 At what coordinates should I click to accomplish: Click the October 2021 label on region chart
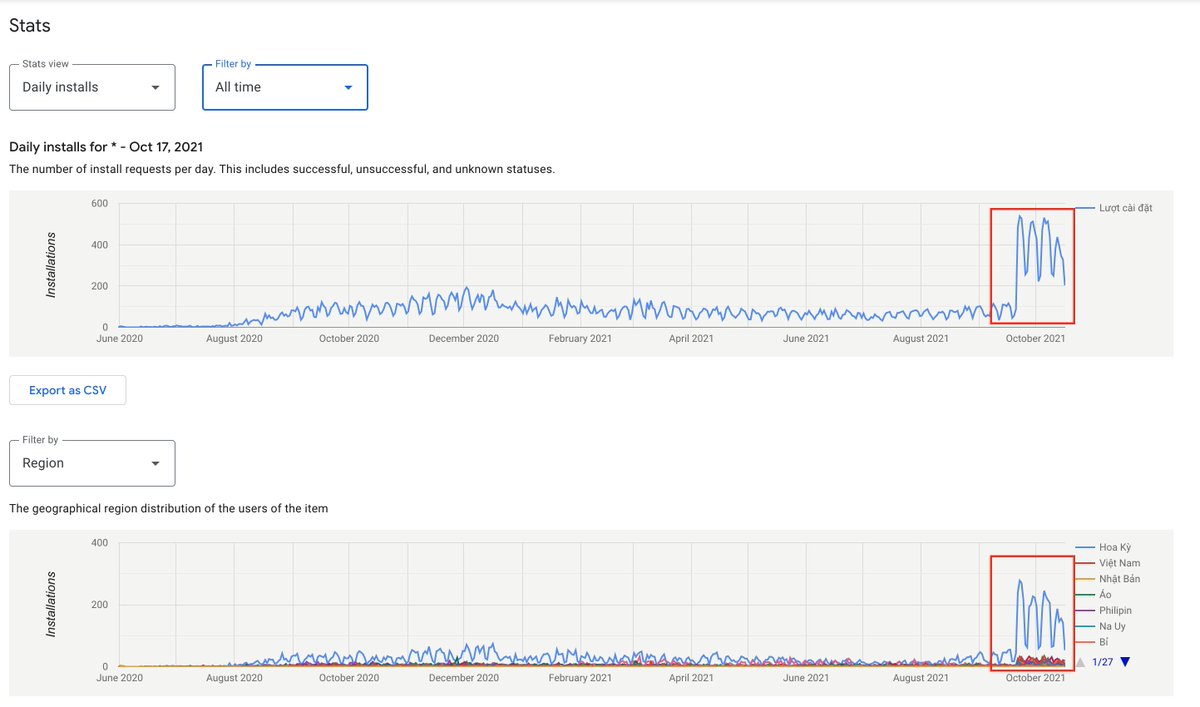tap(1034, 677)
